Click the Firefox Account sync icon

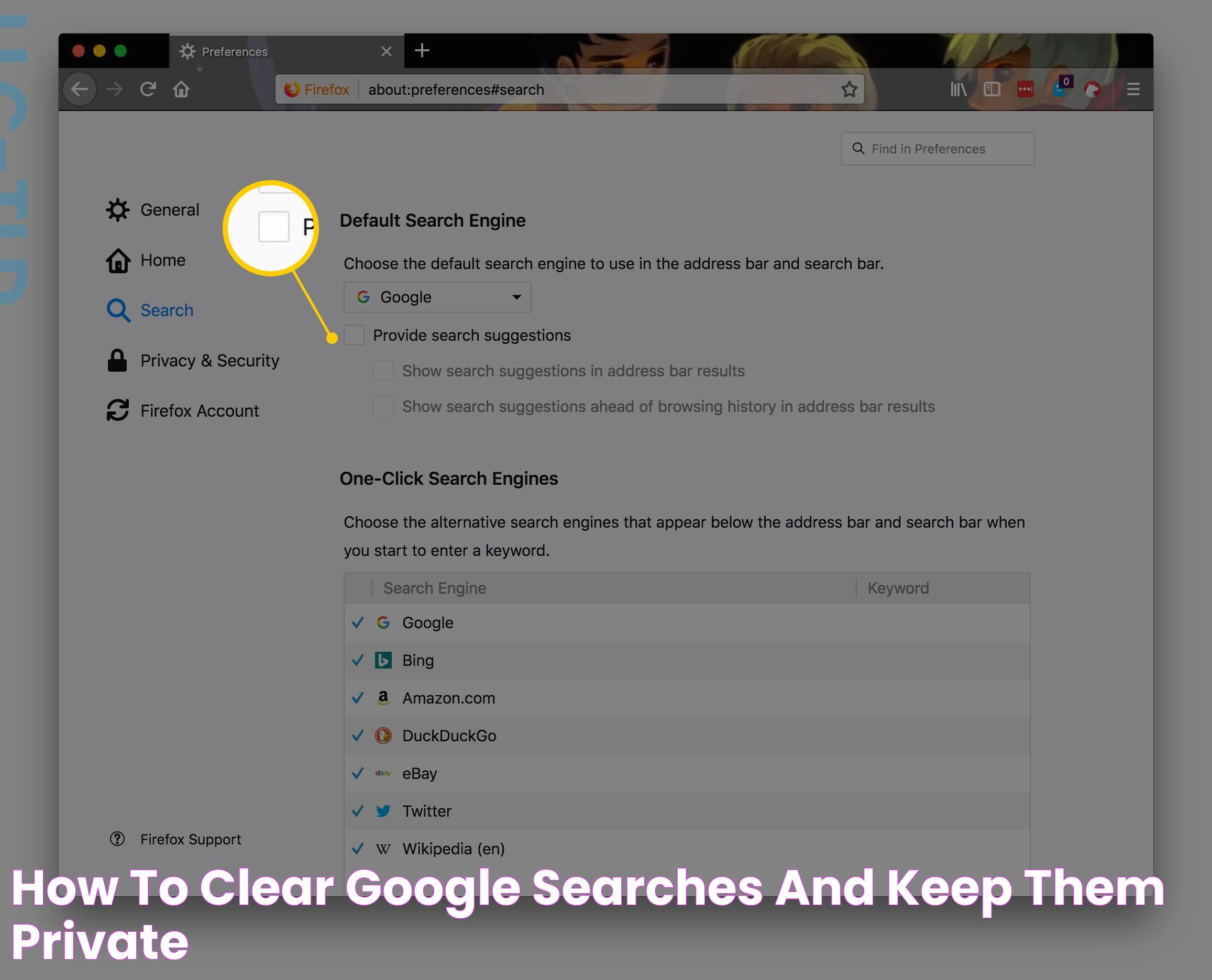(x=118, y=410)
